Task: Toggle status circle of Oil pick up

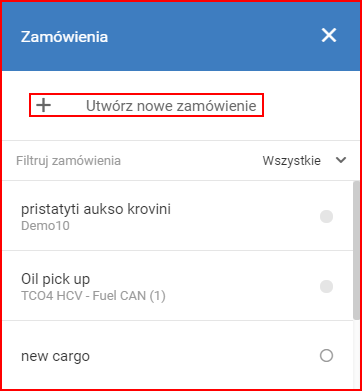Action: click(x=326, y=286)
